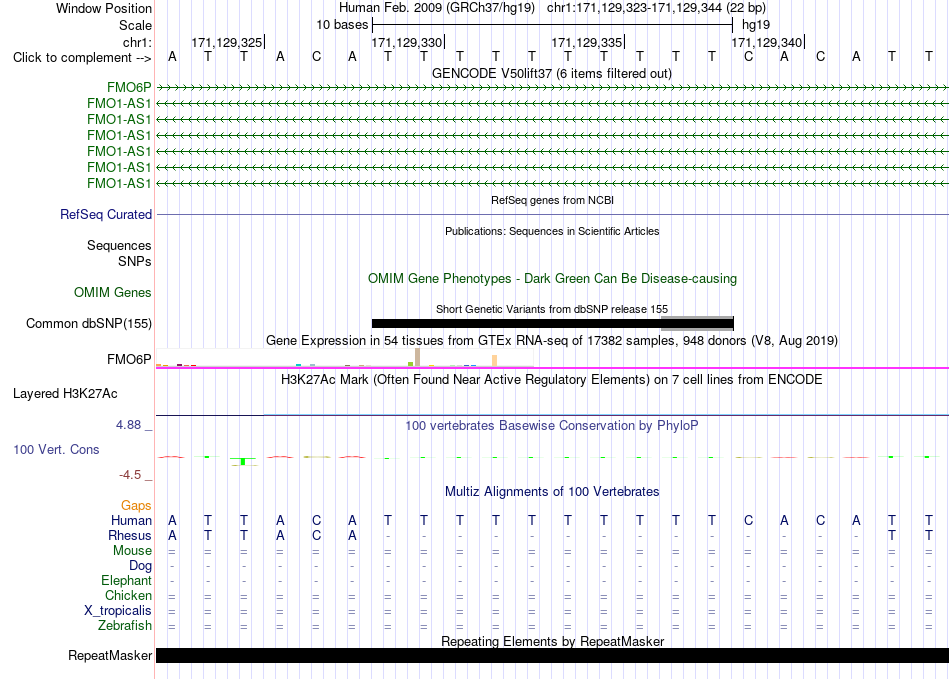Click the 100 vertebrates Basewise Conservation title

tap(552, 426)
